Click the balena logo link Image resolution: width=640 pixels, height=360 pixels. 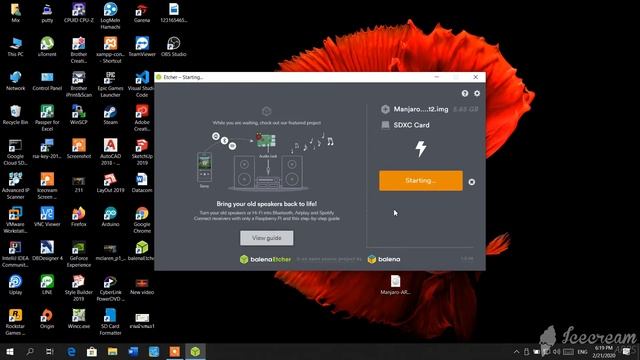click(384, 259)
